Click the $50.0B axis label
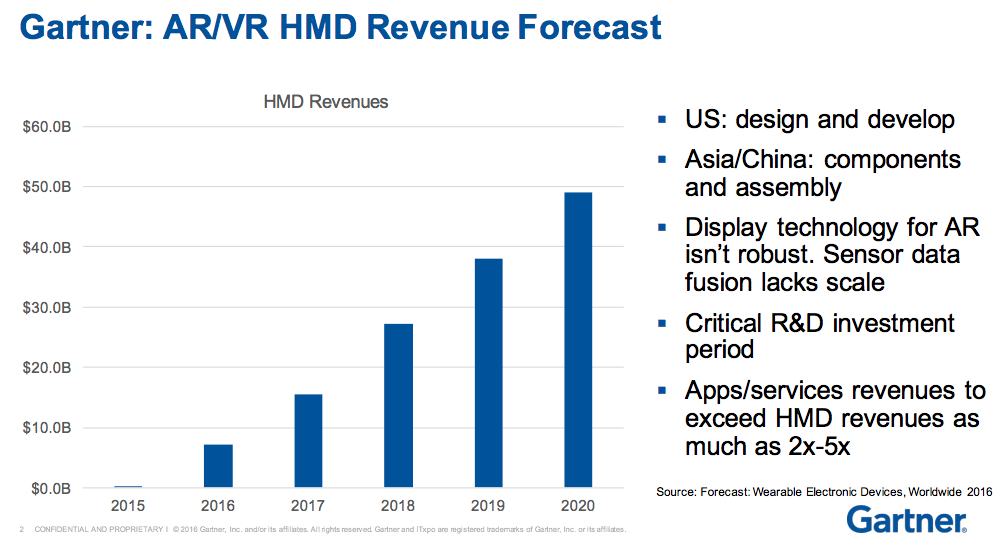Viewport: 1001px width, 550px height. [x=47, y=187]
